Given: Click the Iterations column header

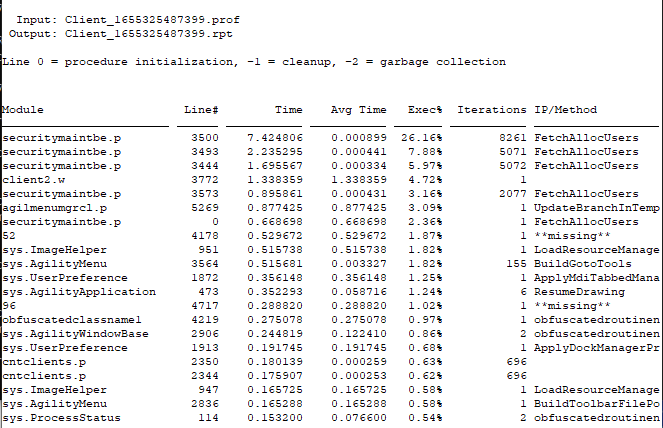Looking at the screenshot, I should 492,110.
